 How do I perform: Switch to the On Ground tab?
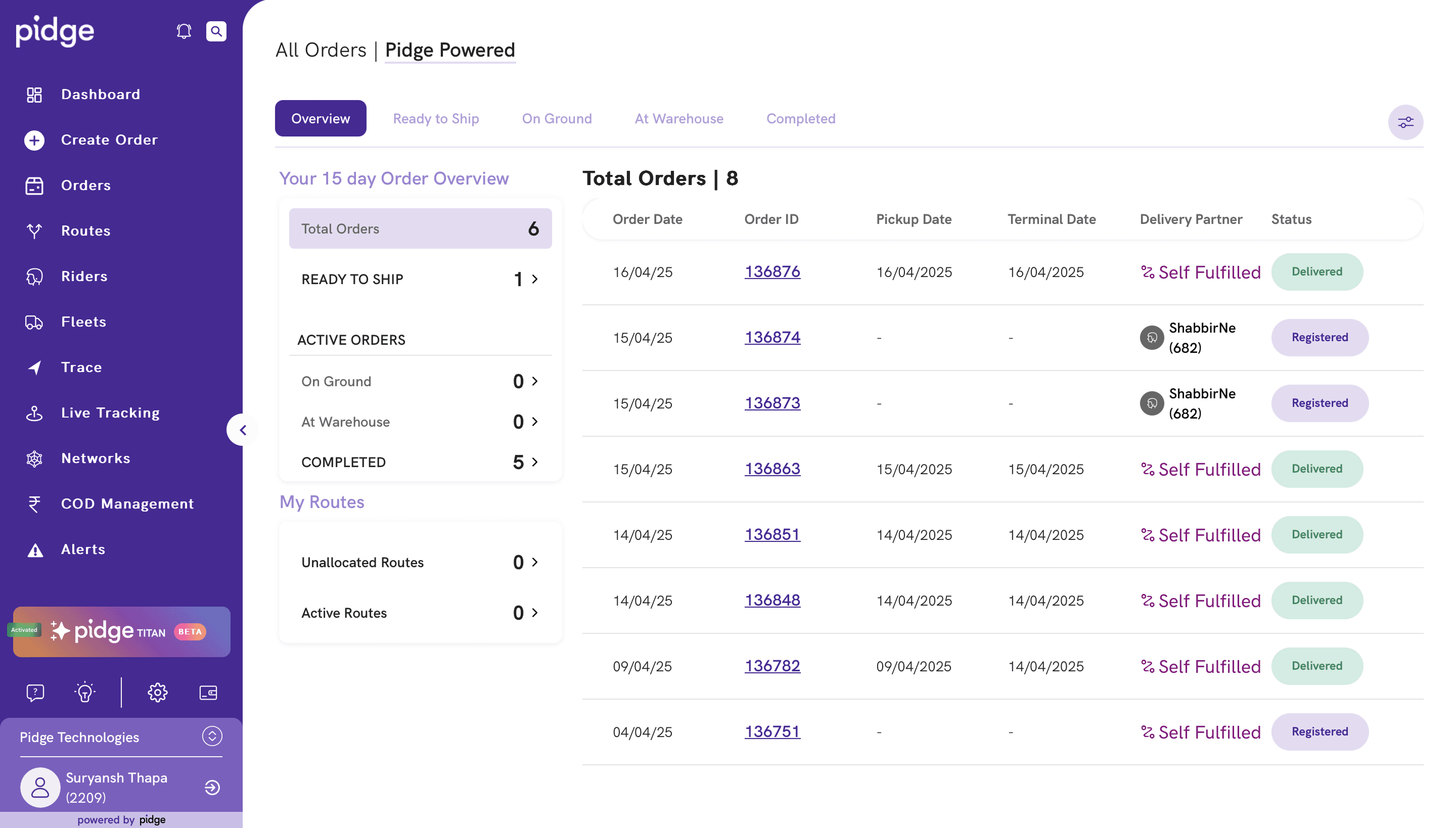click(556, 119)
